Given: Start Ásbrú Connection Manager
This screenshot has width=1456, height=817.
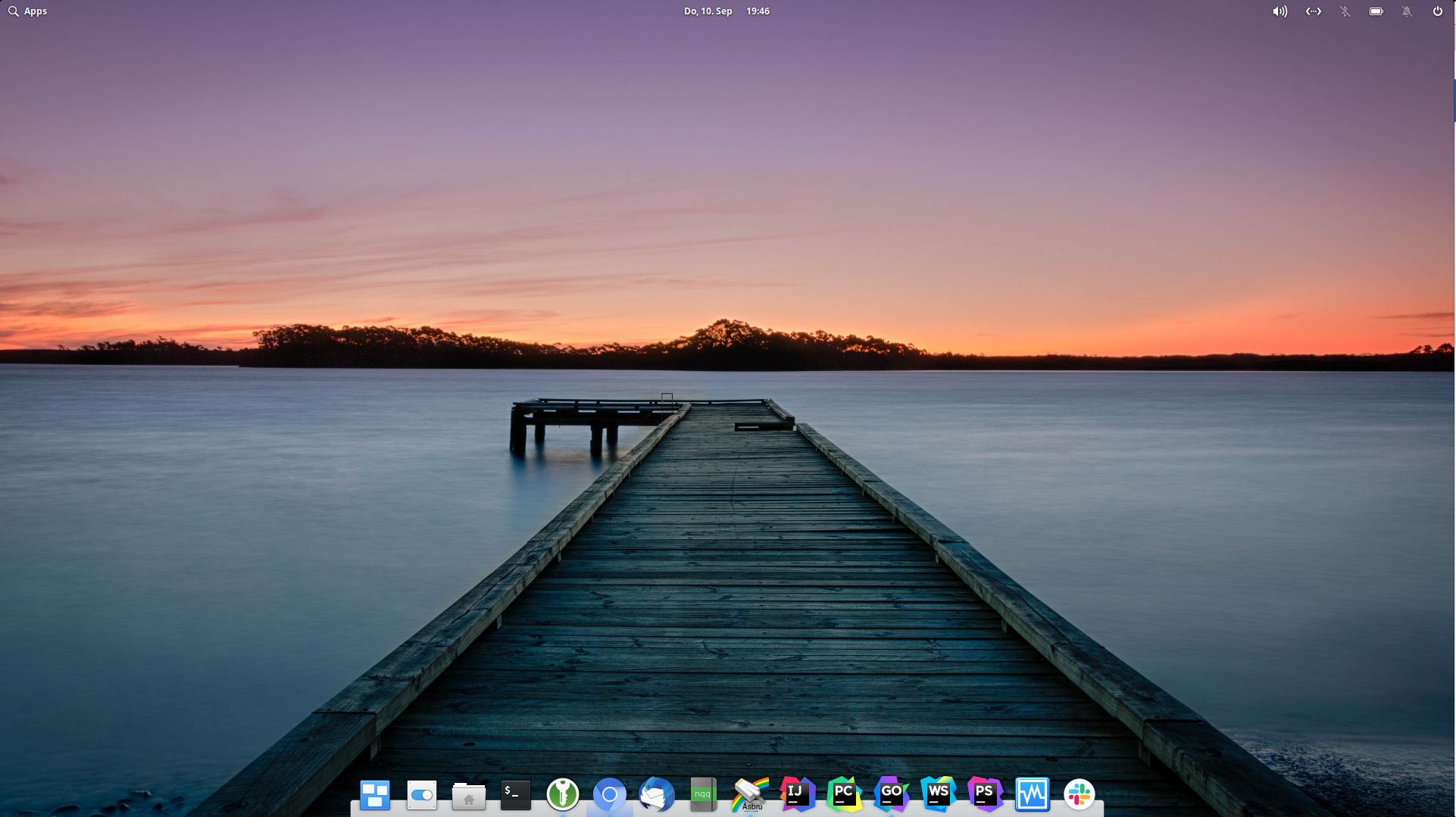Looking at the screenshot, I should tap(750, 794).
